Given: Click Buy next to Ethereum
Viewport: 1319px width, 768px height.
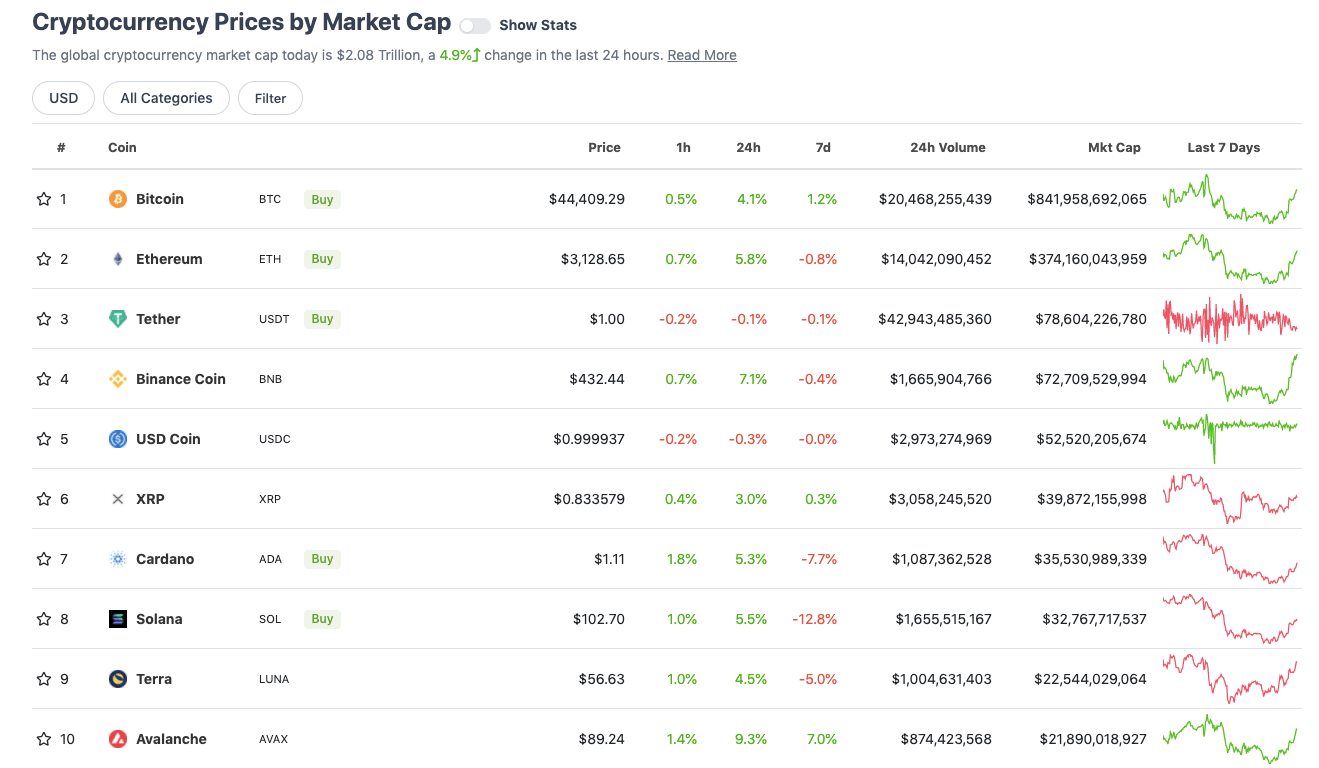Looking at the screenshot, I should [x=322, y=259].
